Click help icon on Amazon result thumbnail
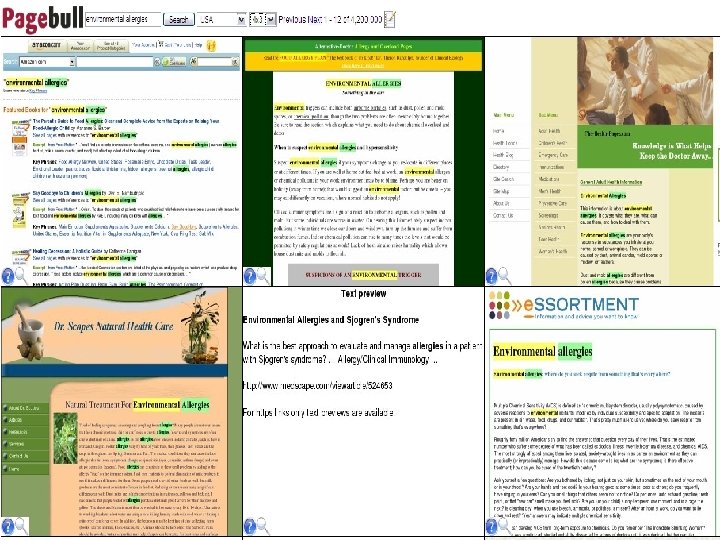Viewport: 720px width, 540px height. pos(8,276)
